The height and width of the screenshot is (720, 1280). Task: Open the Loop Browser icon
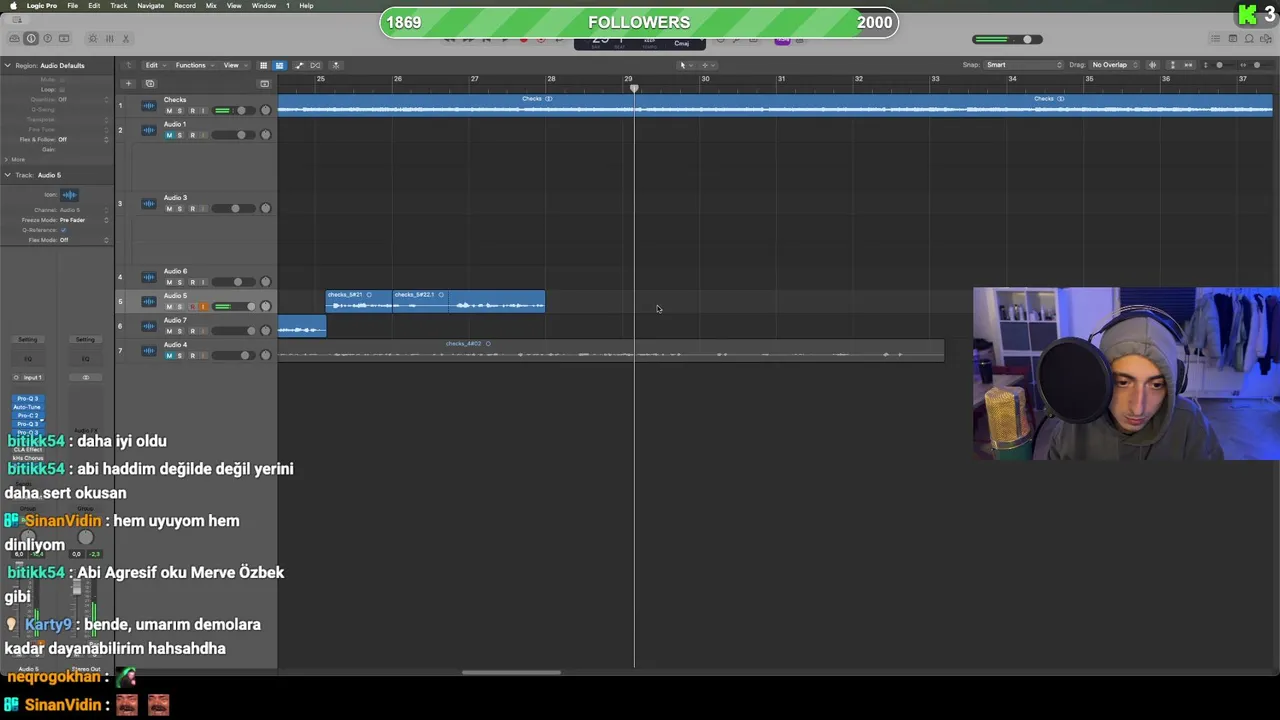(x=1250, y=38)
